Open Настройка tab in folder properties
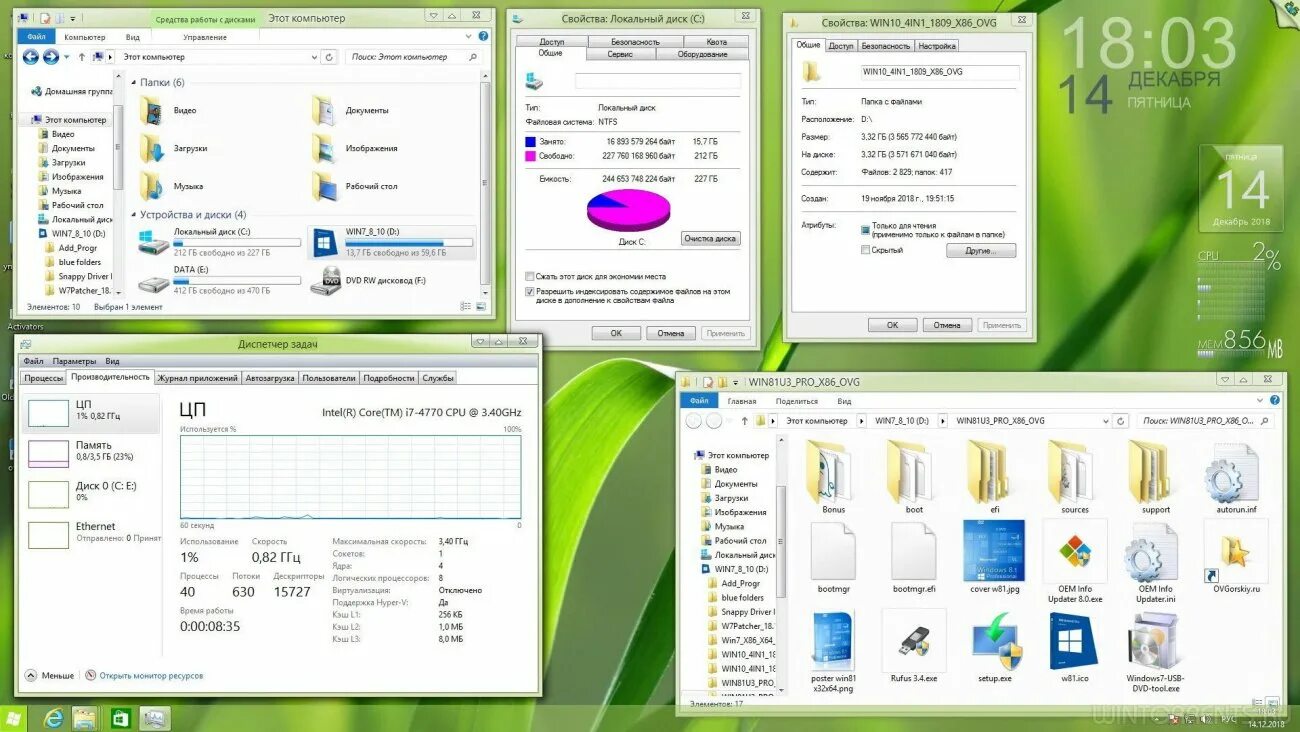The height and width of the screenshot is (732, 1300). [x=937, y=46]
